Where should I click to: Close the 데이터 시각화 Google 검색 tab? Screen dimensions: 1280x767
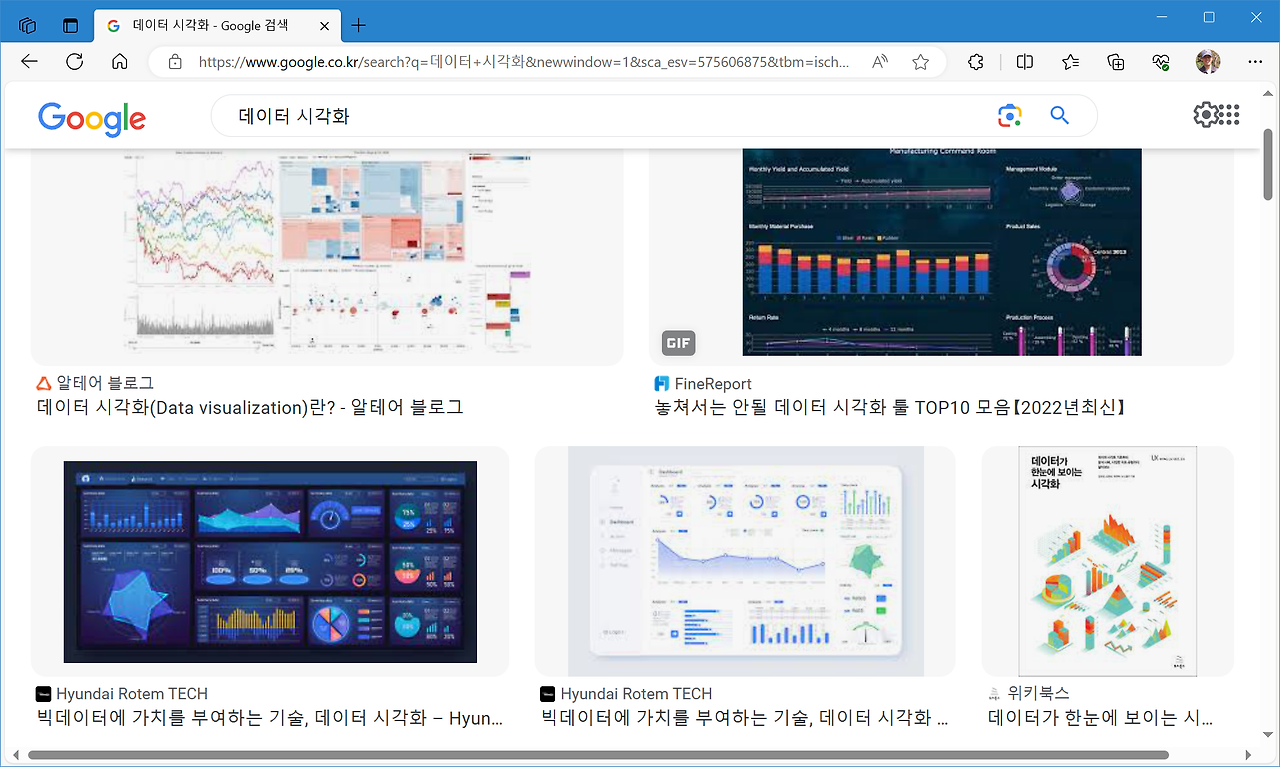[x=323, y=26]
